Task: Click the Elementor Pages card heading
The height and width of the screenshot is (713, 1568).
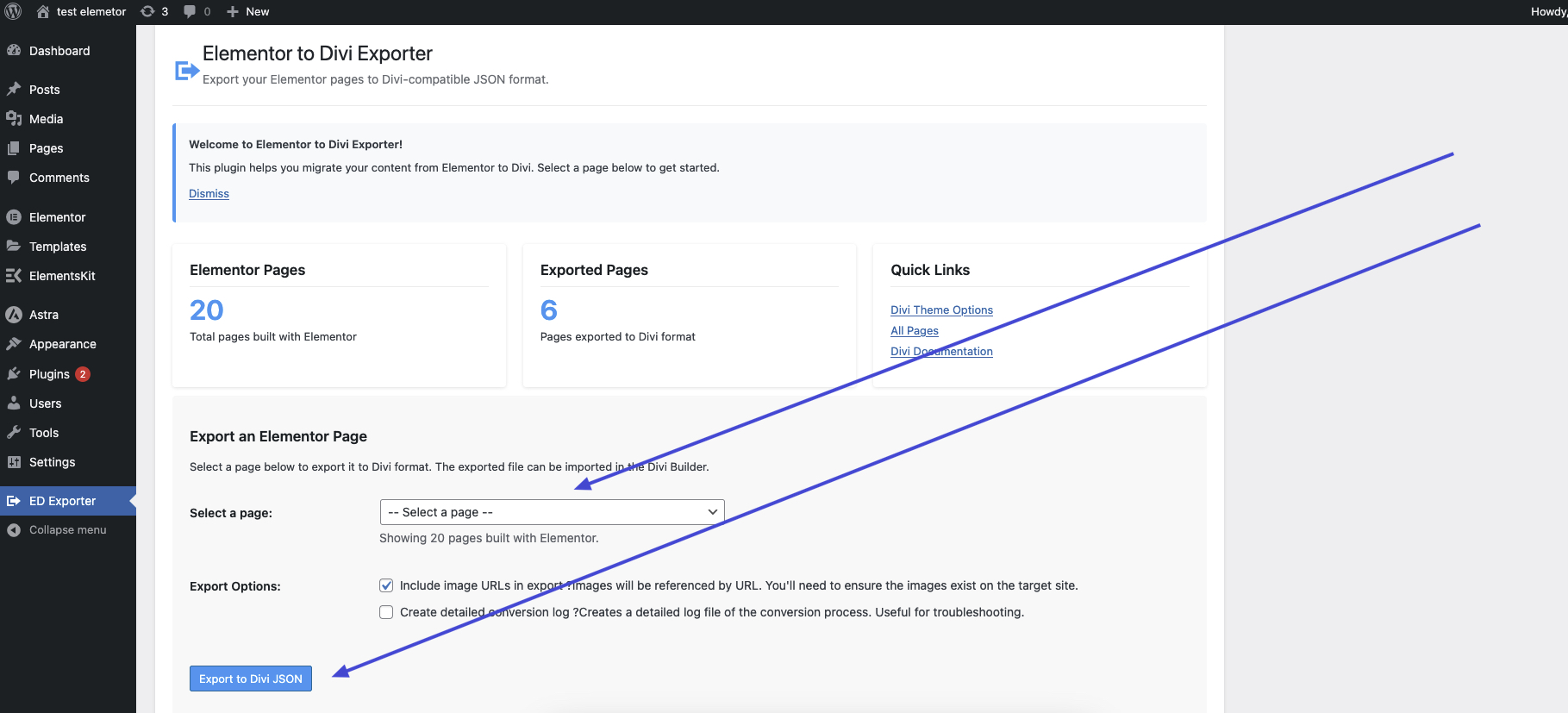Action: click(247, 270)
